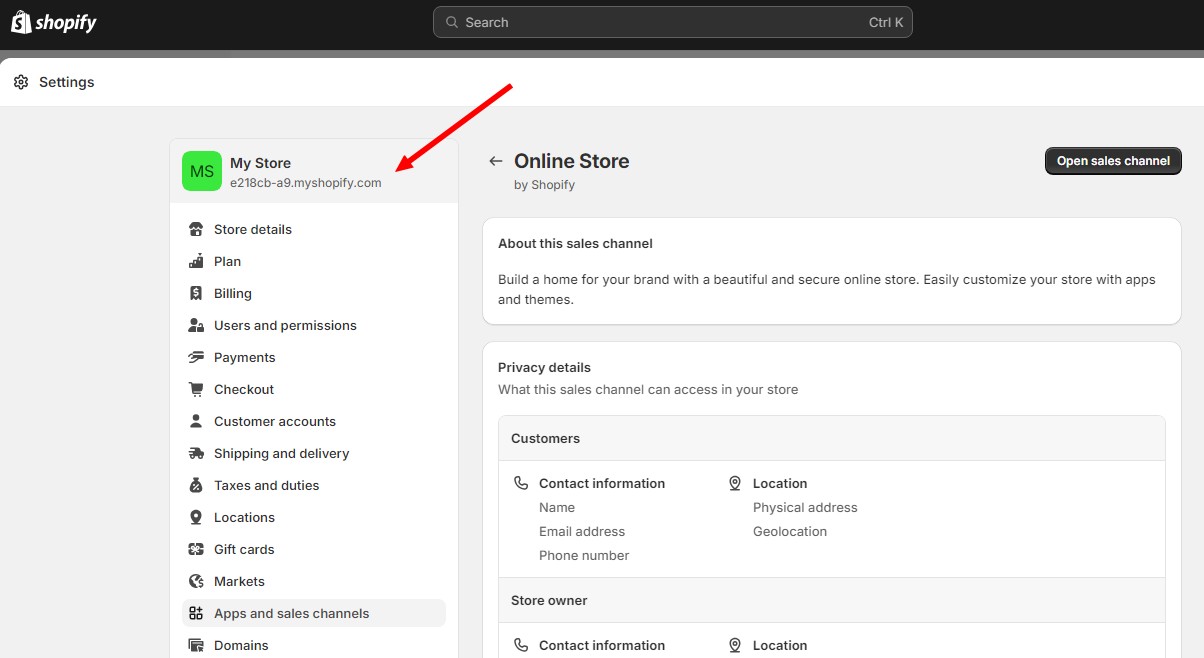Click the location pin icon under Store owner
The width and height of the screenshot is (1204, 658).
735,645
